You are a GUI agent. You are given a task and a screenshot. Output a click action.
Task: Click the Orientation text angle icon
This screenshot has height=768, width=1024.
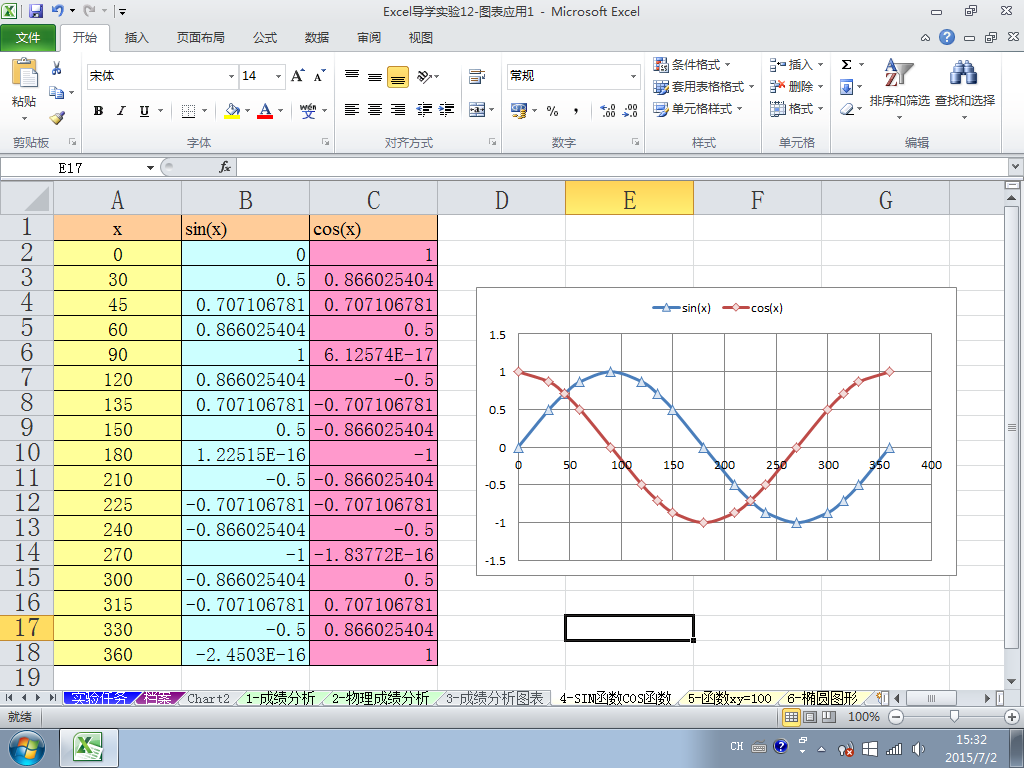click(x=424, y=76)
